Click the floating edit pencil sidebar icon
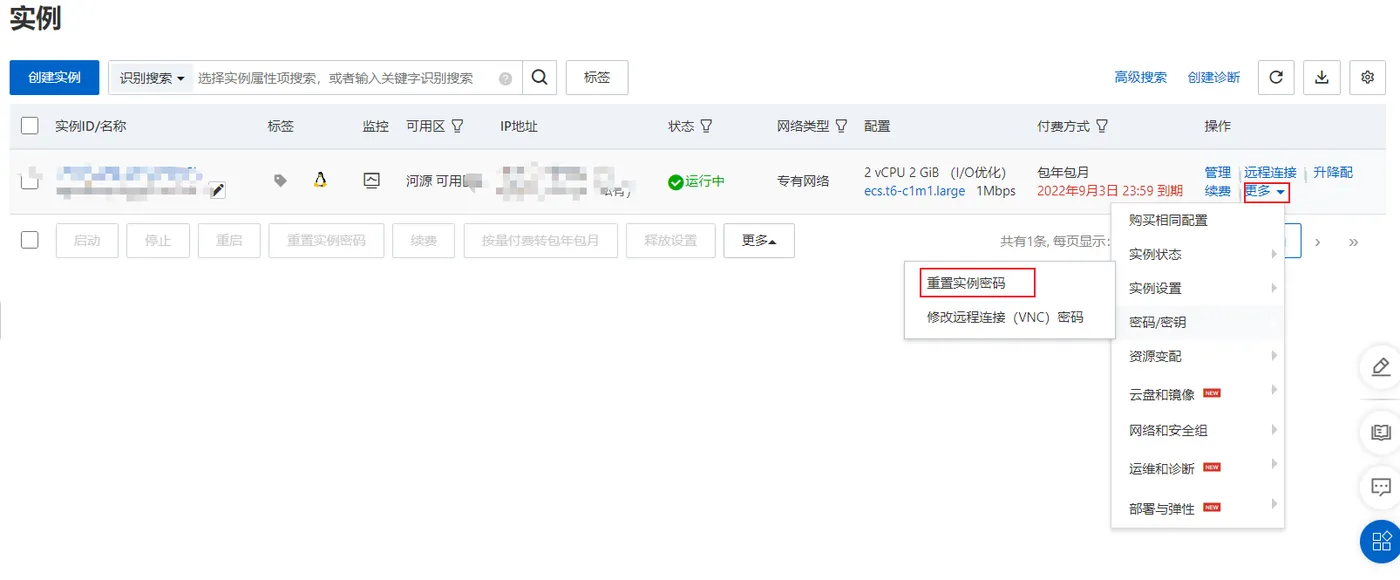1400x580 pixels. pyautogui.click(x=1381, y=366)
